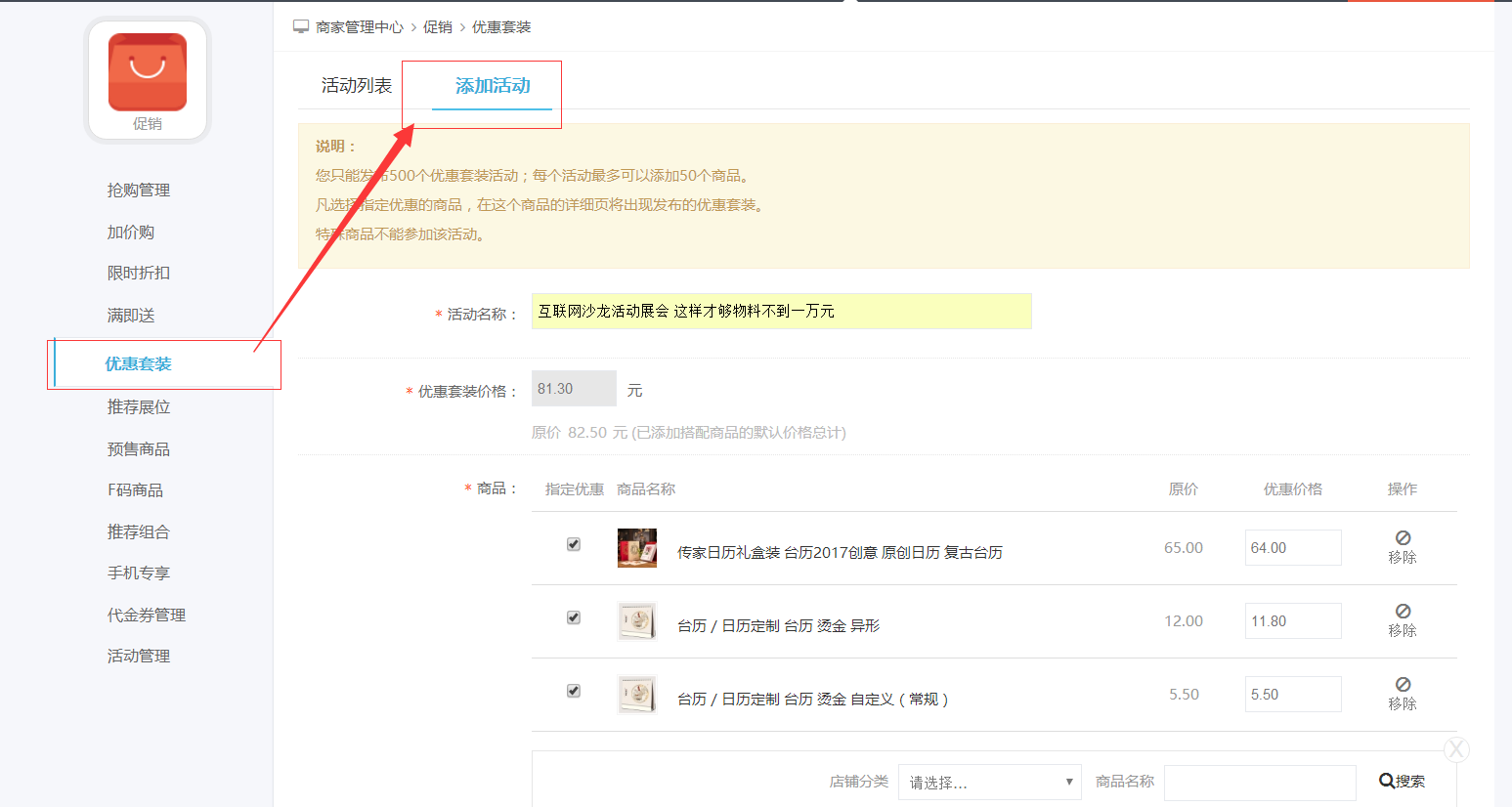Click the magnifier 搜索 button
This screenshot has width=1512, height=807.
click(1402, 781)
